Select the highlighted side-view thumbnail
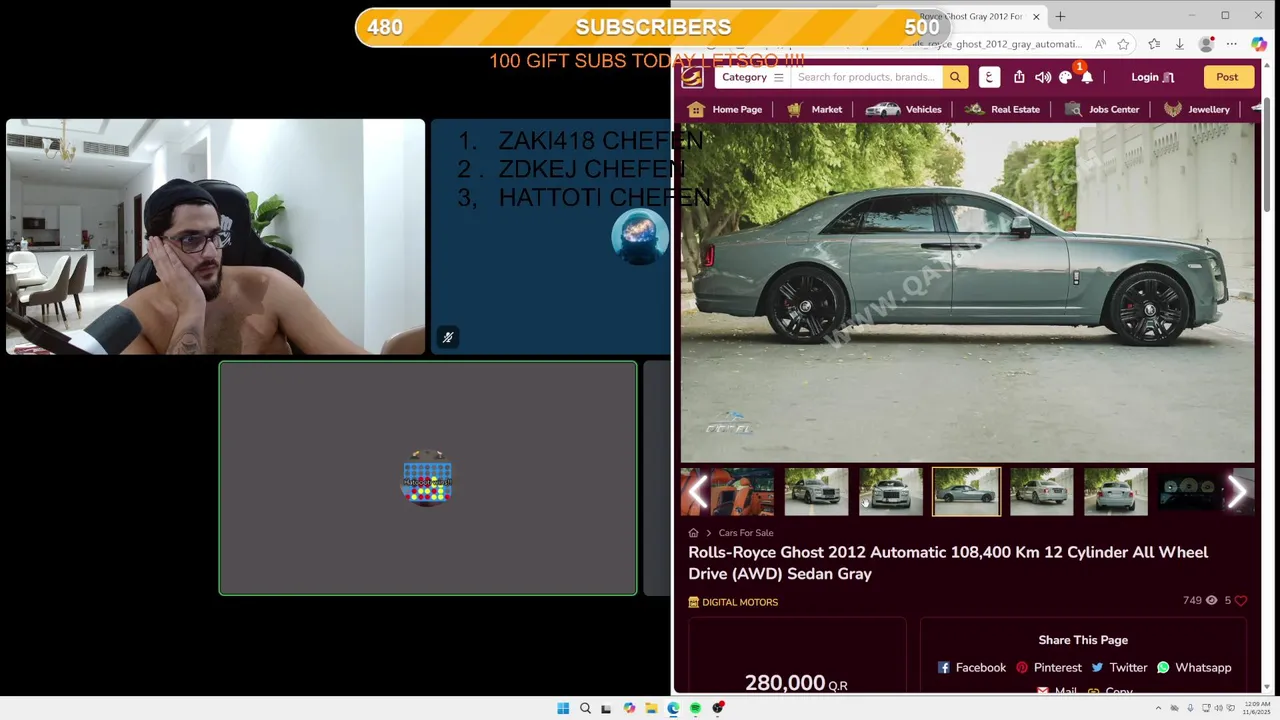 (966, 491)
